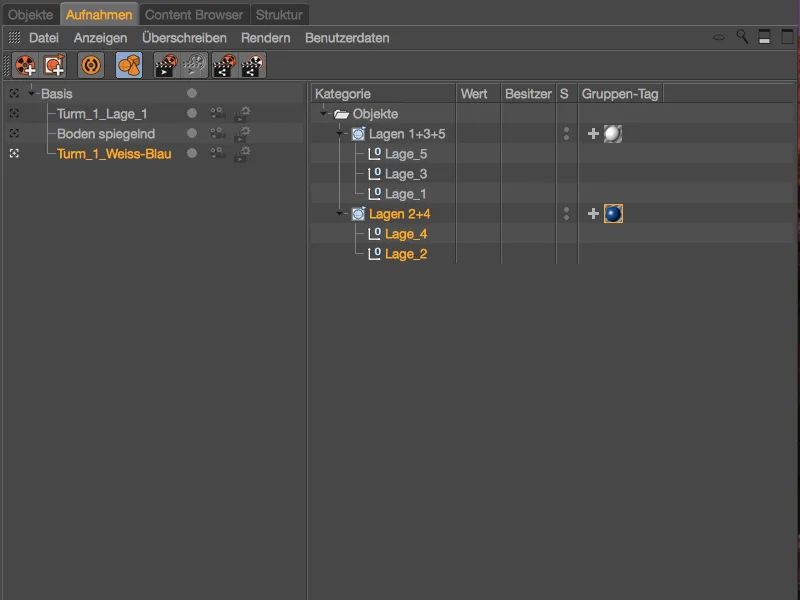Click the render settings icon for Boden spiegelnd
Viewport: 800px width, 600px height.
click(x=242, y=134)
